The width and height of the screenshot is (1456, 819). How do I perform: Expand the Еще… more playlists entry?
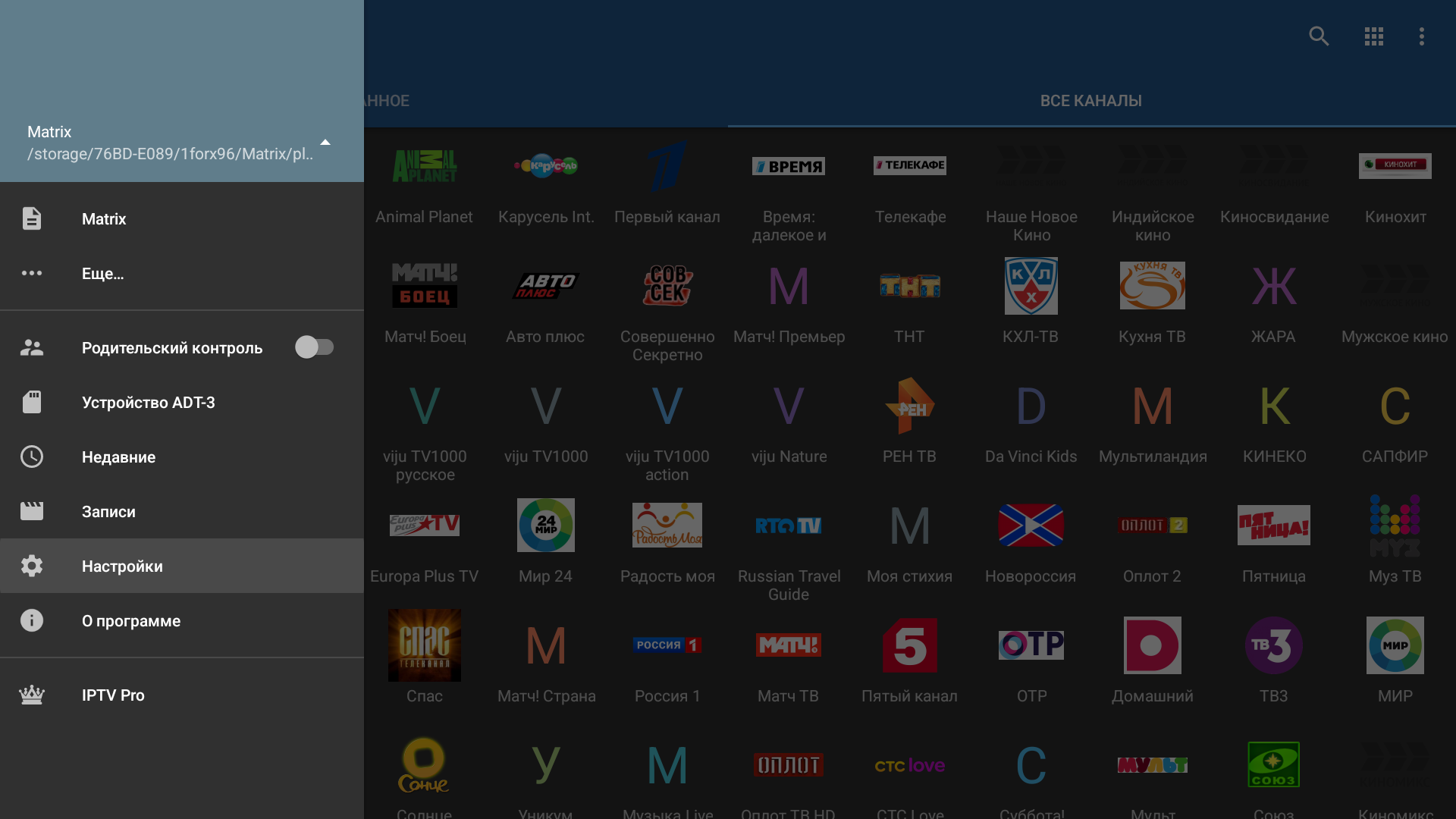tap(102, 274)
